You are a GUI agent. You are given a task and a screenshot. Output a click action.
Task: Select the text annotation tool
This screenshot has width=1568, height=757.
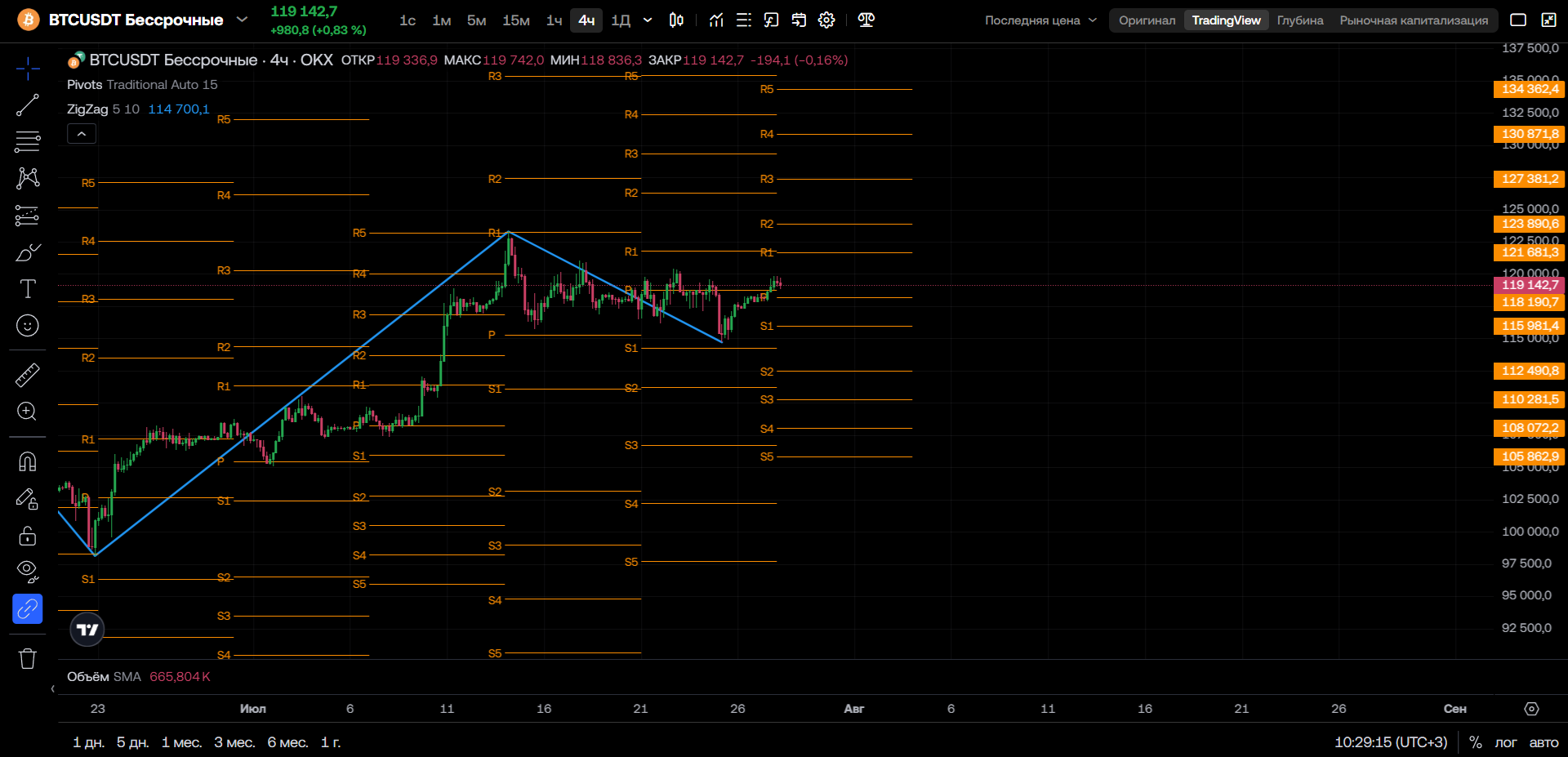click(28, 289)
